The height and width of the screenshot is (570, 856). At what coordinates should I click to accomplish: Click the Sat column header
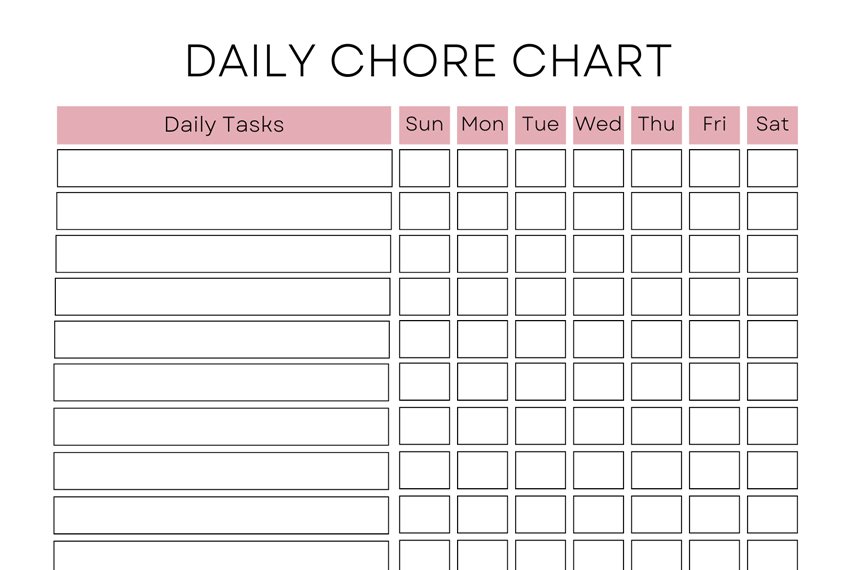tap(772, 125)
